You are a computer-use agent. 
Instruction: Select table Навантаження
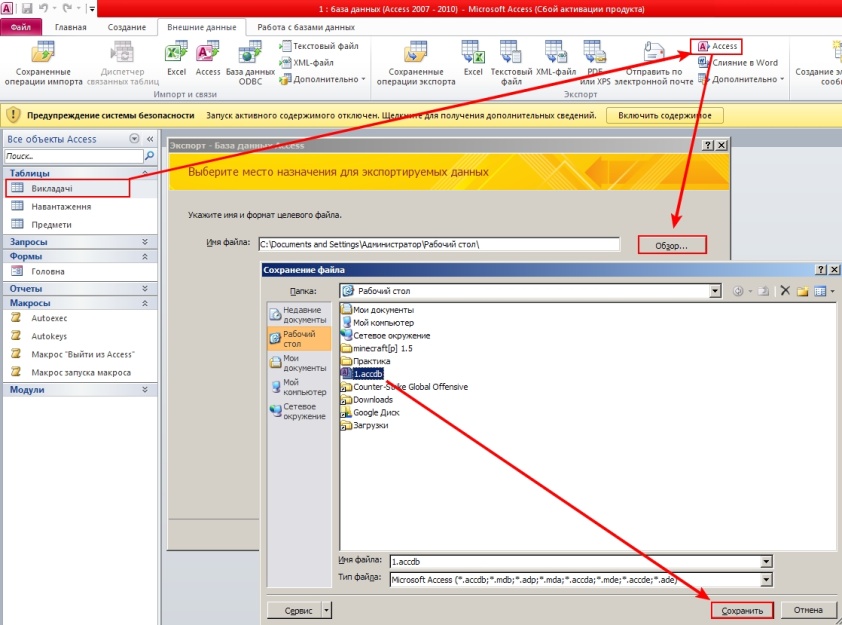pos(81,206)
